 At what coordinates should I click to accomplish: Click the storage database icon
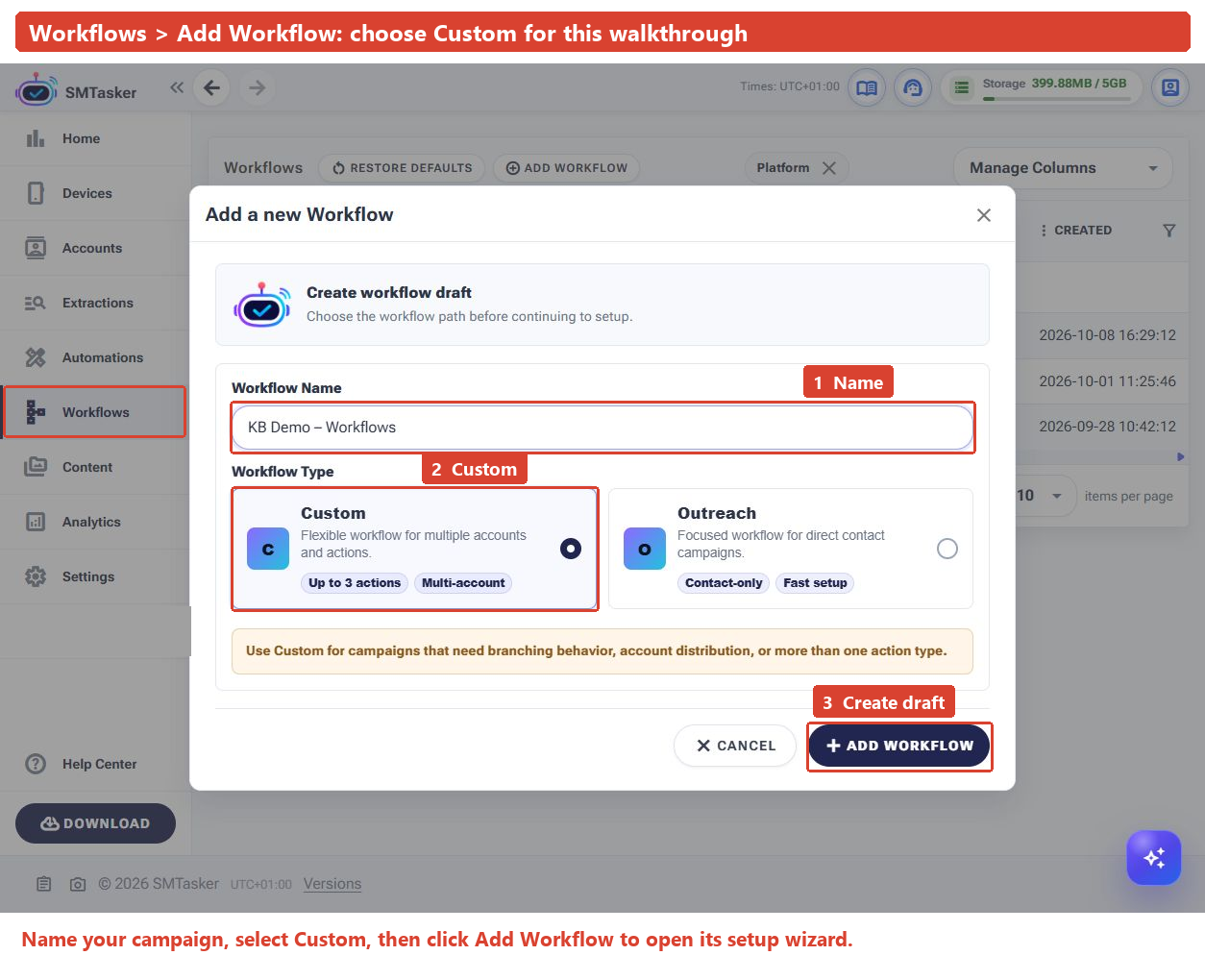click(961, 87)
